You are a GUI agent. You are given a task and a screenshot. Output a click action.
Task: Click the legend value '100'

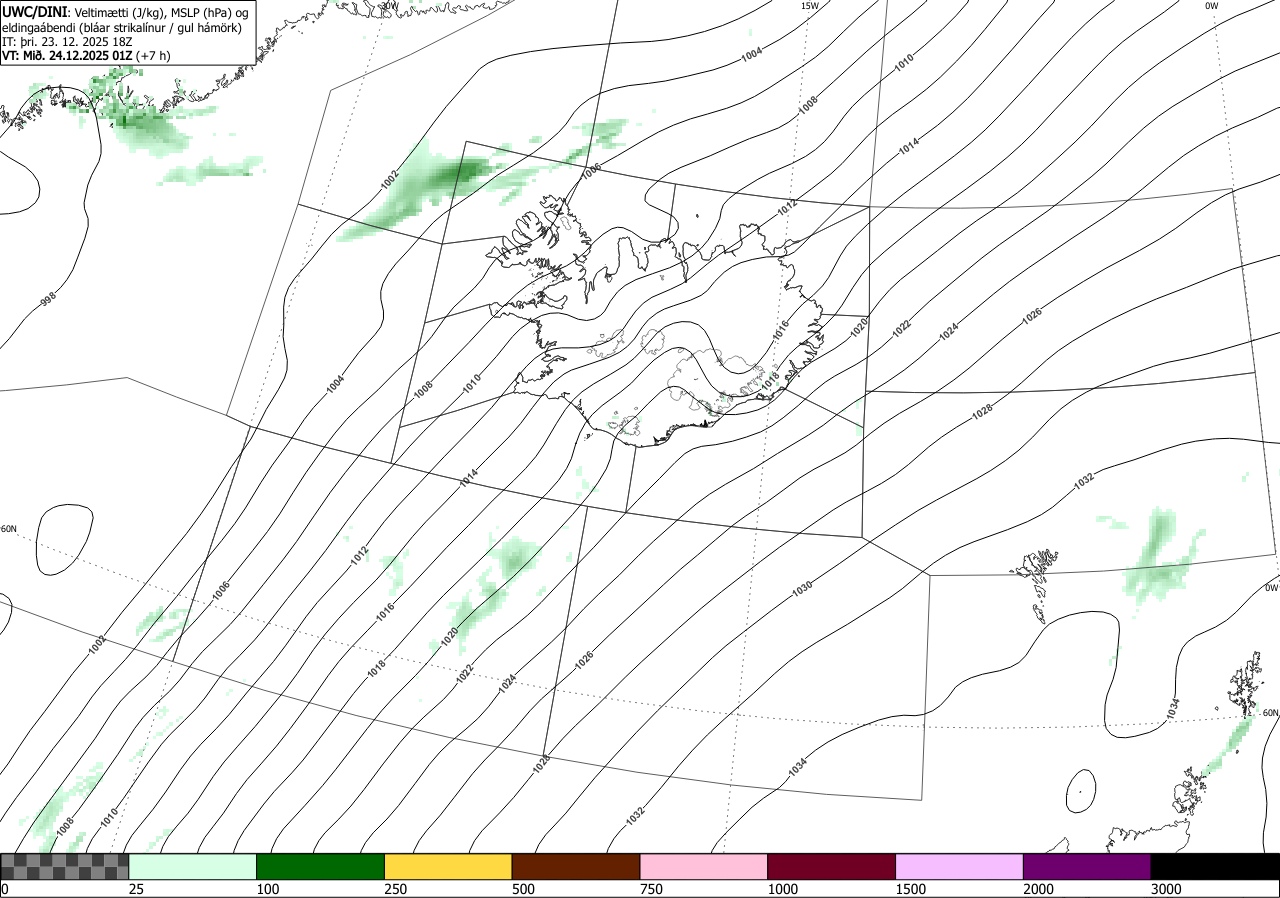tap(268, 889)
